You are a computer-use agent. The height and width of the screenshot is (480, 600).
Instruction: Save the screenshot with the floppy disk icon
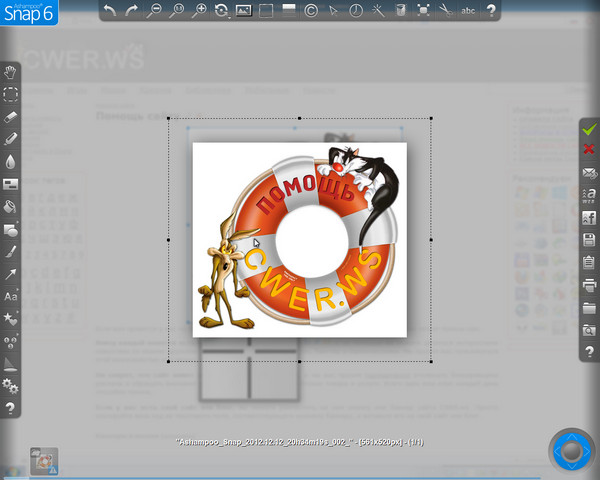(x=589, y=240)
